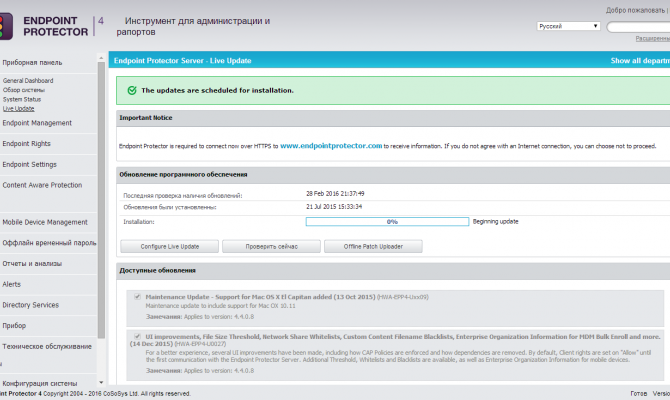670x400 pixels.
Task: Click the last check date 28 Feb 2016 21:37:49
Action: point(335,194)
